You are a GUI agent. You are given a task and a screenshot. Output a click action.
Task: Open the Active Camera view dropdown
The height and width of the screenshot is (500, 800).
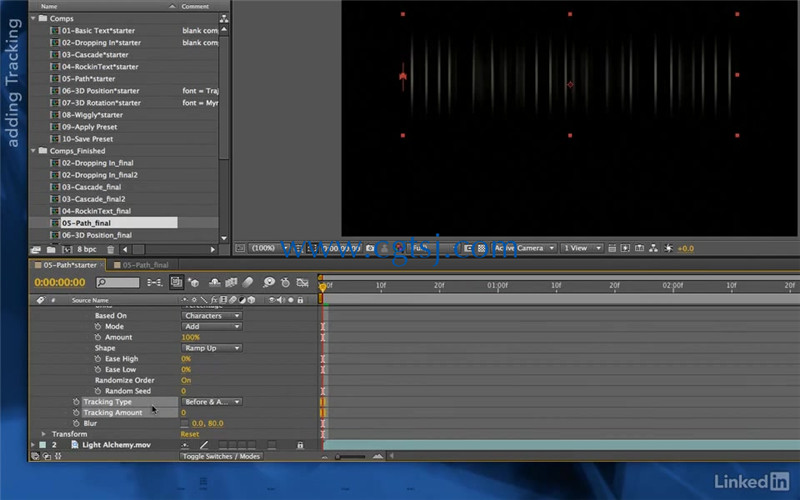524,248
